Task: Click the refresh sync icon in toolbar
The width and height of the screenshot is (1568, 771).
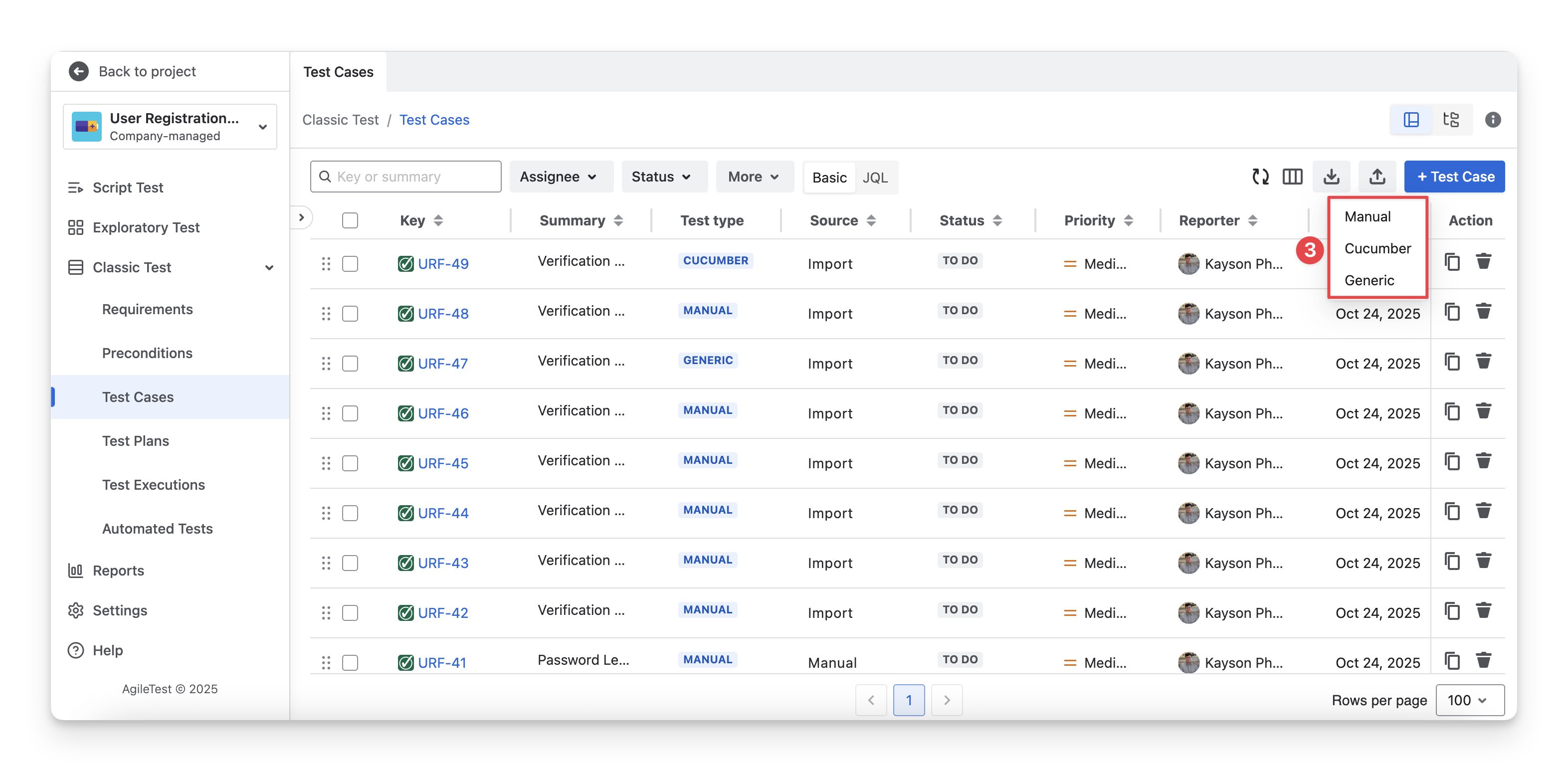Action: click(1260, 177)
